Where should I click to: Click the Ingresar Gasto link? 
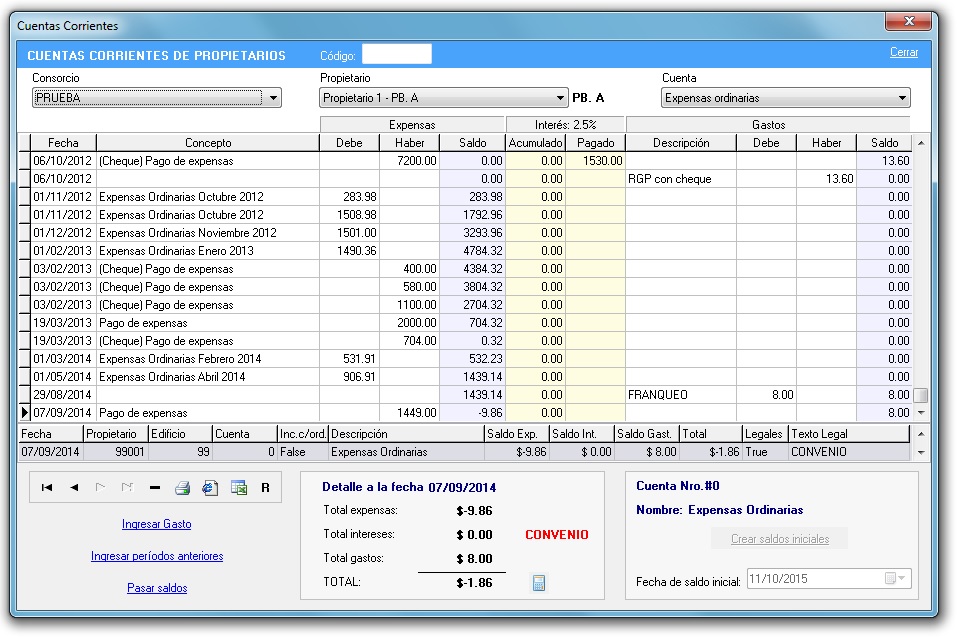(156, 524)
